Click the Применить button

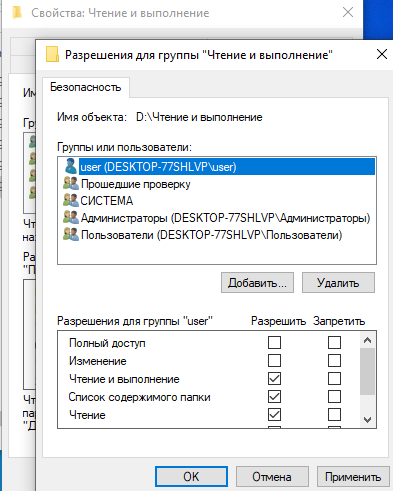[x=353, y=477]
